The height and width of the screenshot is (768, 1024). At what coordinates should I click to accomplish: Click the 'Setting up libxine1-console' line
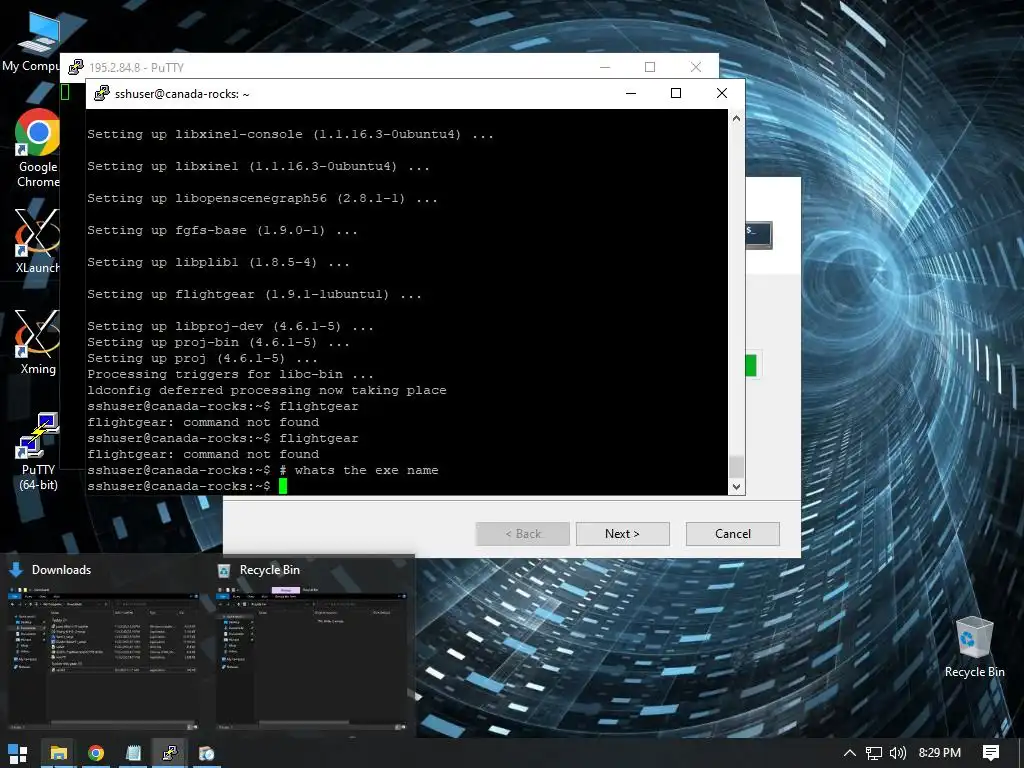(x=291, y=135)
